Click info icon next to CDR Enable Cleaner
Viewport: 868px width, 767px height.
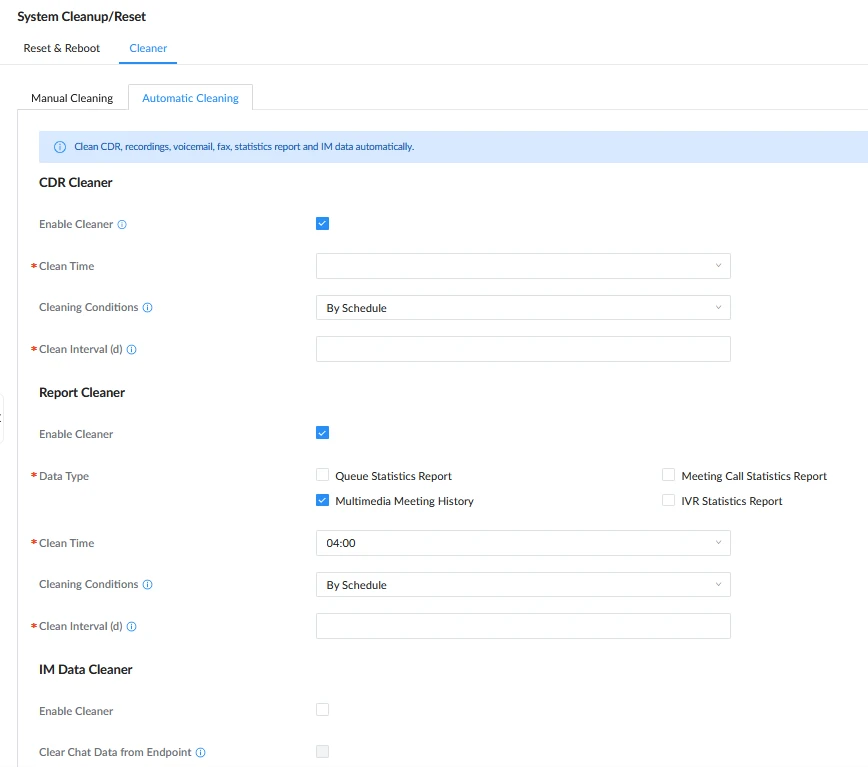122,224
